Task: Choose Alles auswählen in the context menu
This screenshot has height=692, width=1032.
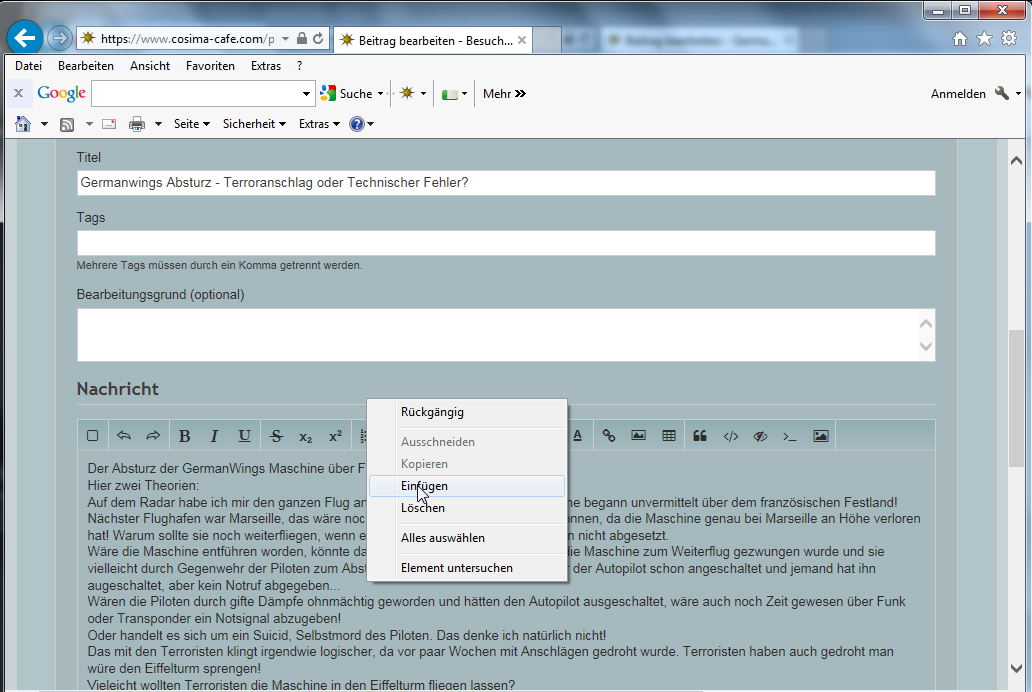Action: coord(442,538)
